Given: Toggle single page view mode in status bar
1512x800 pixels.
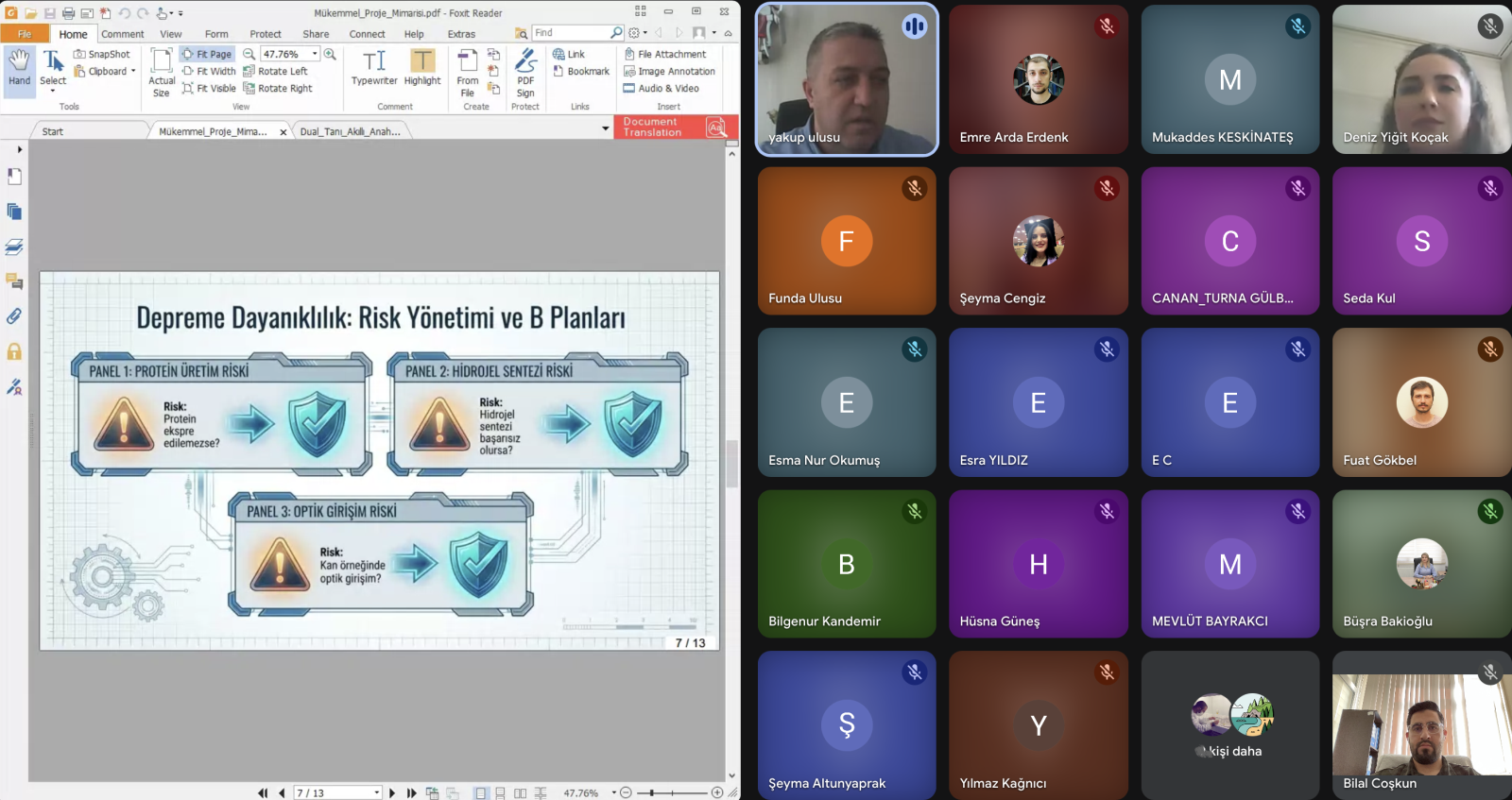Looking at the screenshot, I should pos(481,792).
